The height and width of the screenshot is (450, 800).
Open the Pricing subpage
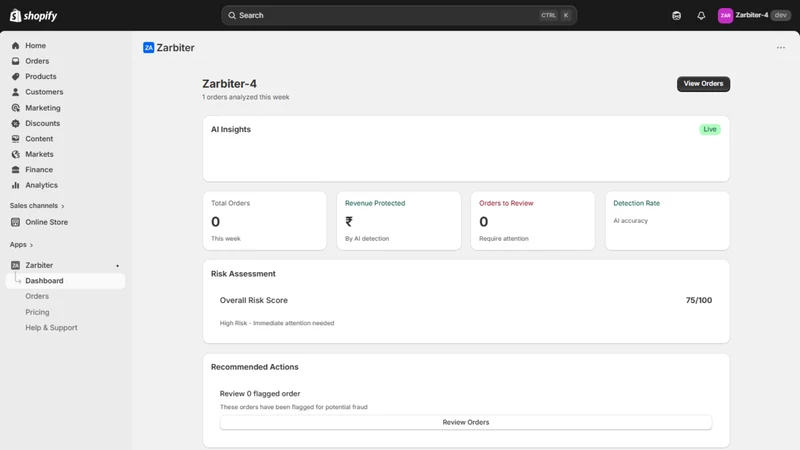pyautogui.click(x=37, y=312)
